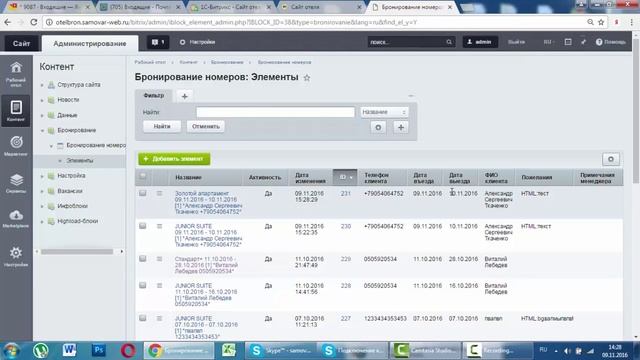
Task: Open Word from the taskbar
Action: point(69,350)
